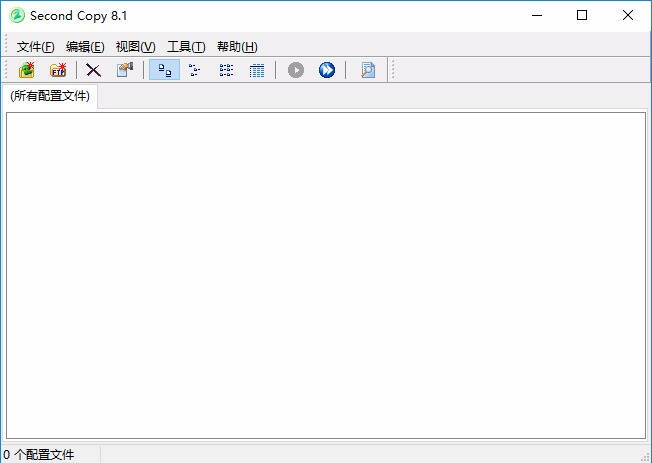Open profile properties from the toolbar
This screenshot has width=652, height=463.
tap(125, 70)
